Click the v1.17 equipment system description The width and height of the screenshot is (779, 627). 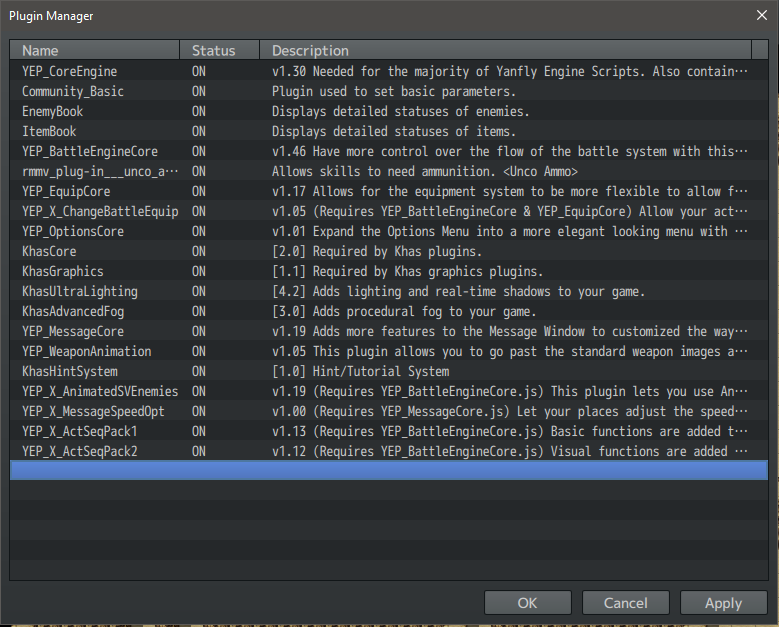pyautogui.click(x=509, y=191)
